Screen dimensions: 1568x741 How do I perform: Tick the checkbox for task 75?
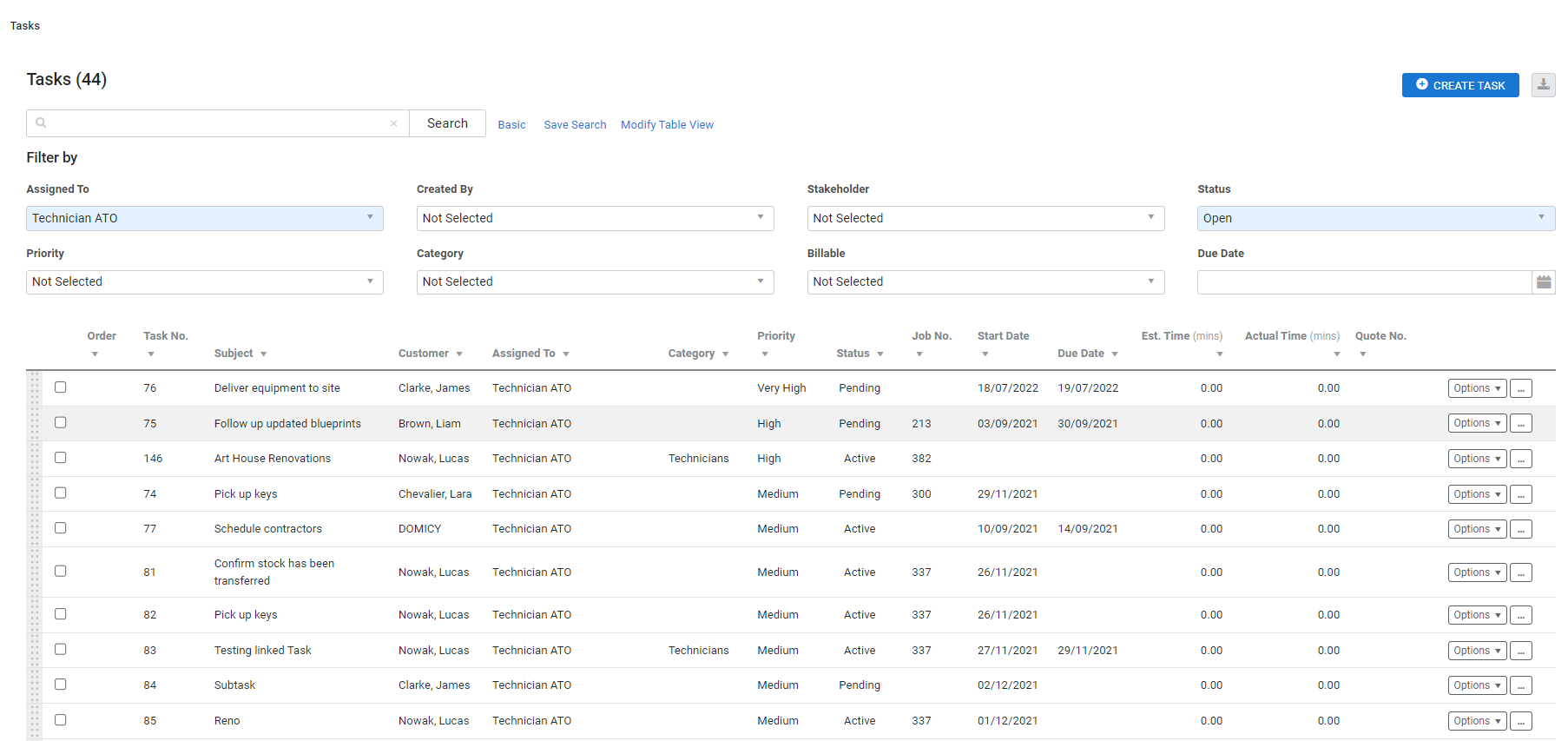pos(61,422)
